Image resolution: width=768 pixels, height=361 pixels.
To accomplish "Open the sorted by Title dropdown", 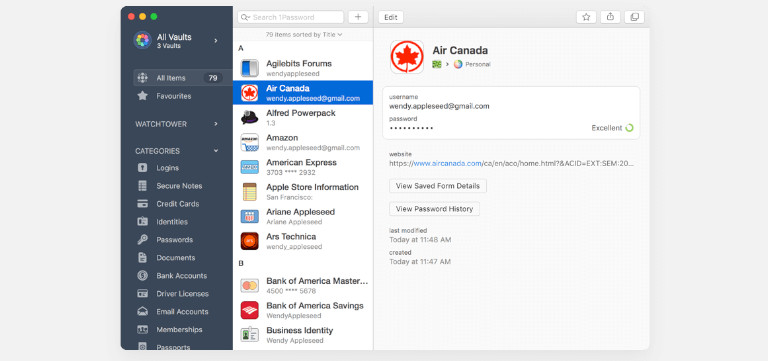I will pos(304,35).
